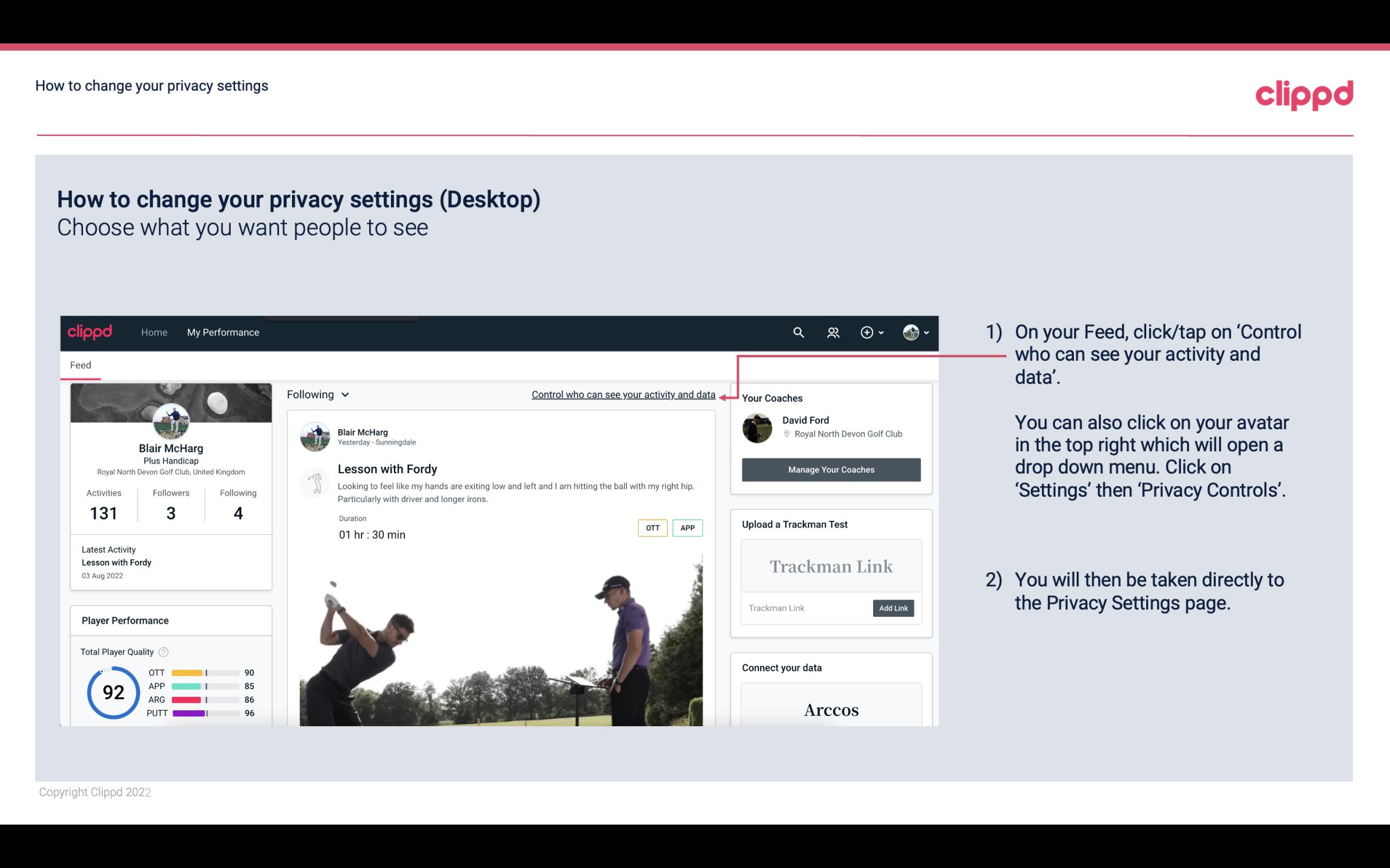Click the Manage Your Coaches button
The width and height of the screenshot is (1390, 868).
tap(830, 470)
